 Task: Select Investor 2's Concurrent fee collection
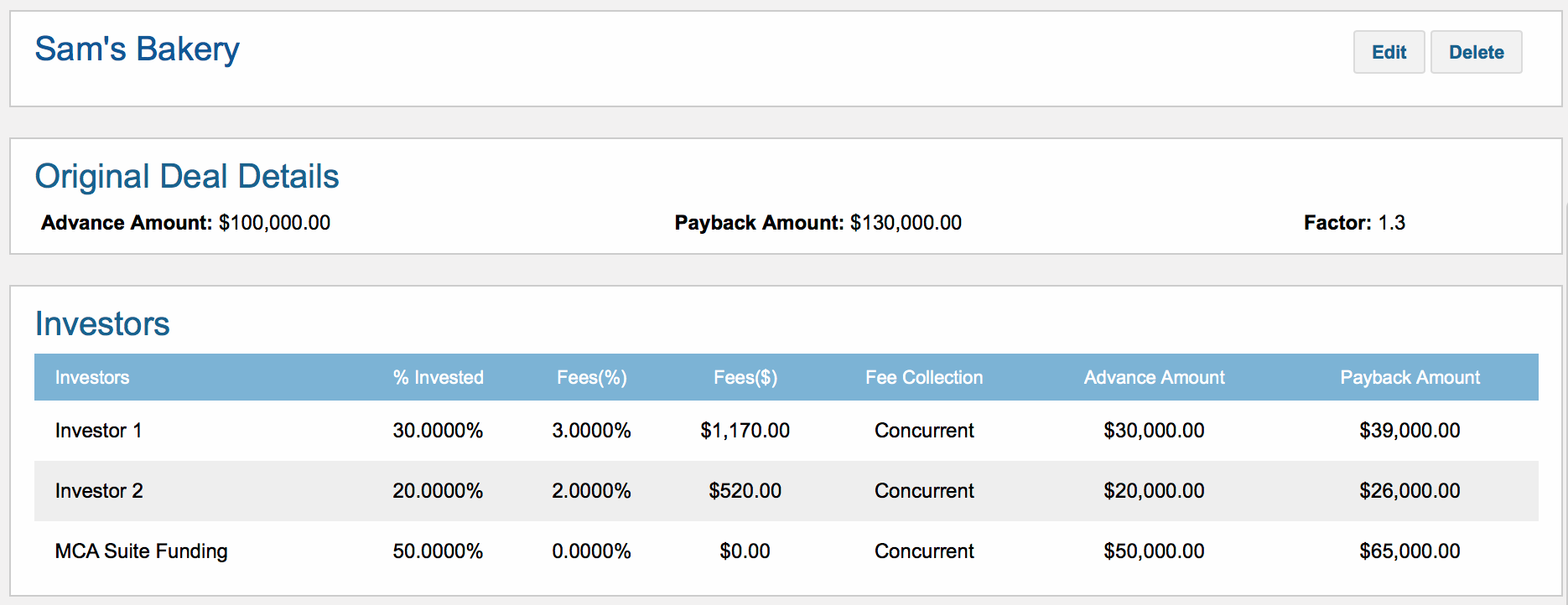pyautogui.click(x=924, y=491)
